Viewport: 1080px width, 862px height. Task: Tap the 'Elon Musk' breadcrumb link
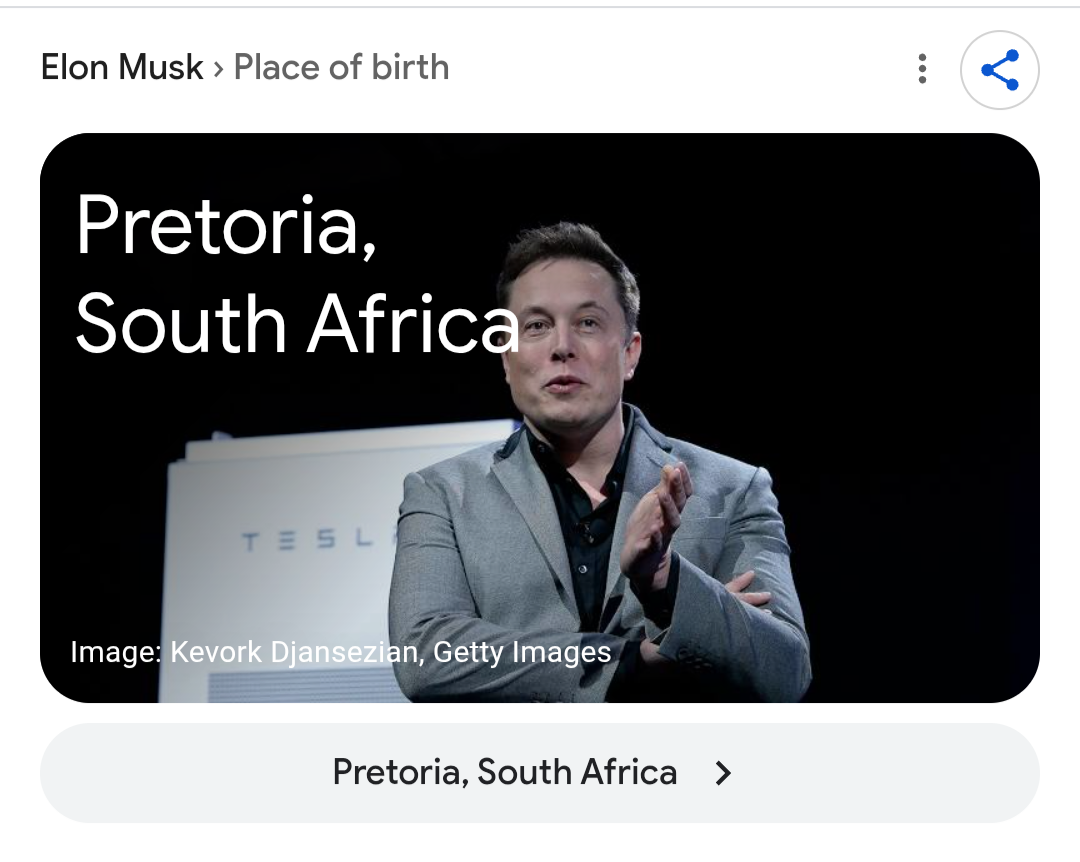(x=122, y=68)
